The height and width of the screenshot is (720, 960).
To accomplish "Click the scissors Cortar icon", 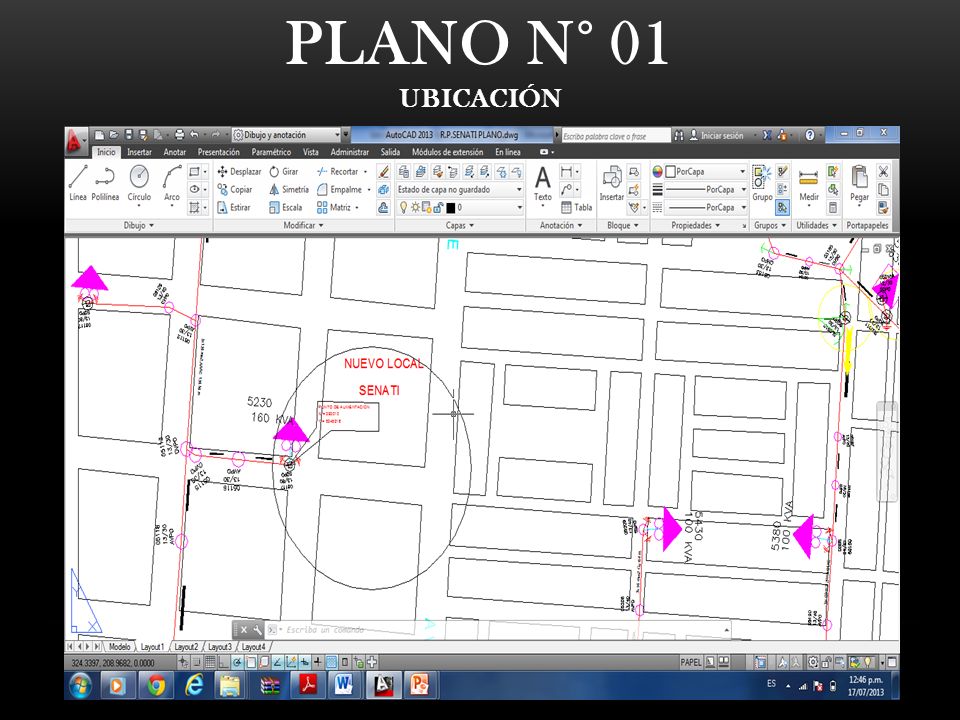I will tap(883, 171).
